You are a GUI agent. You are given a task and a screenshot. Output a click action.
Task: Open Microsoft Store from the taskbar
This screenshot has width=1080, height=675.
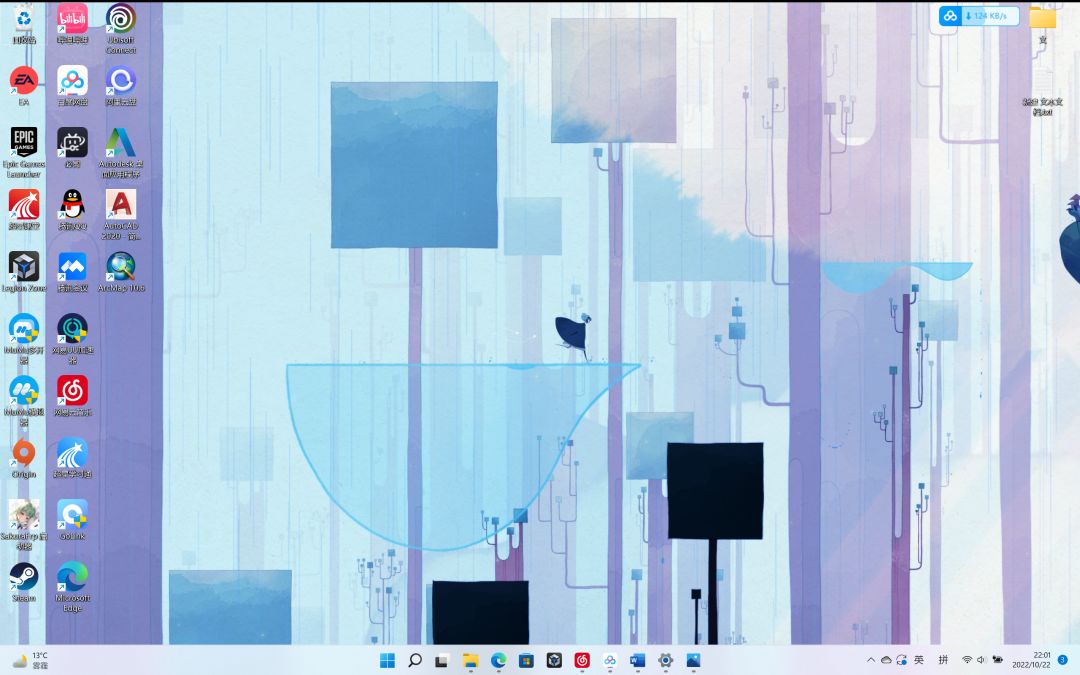526,661
